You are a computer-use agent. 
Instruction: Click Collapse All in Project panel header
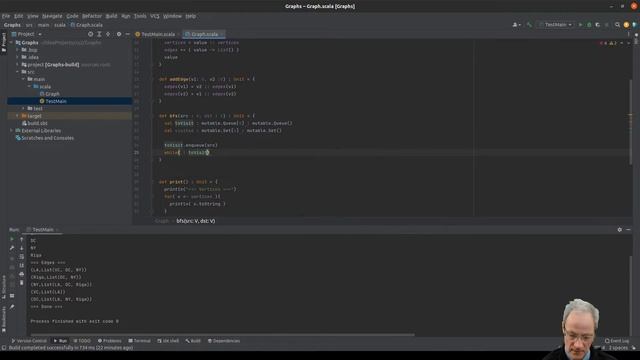[108, 34]
